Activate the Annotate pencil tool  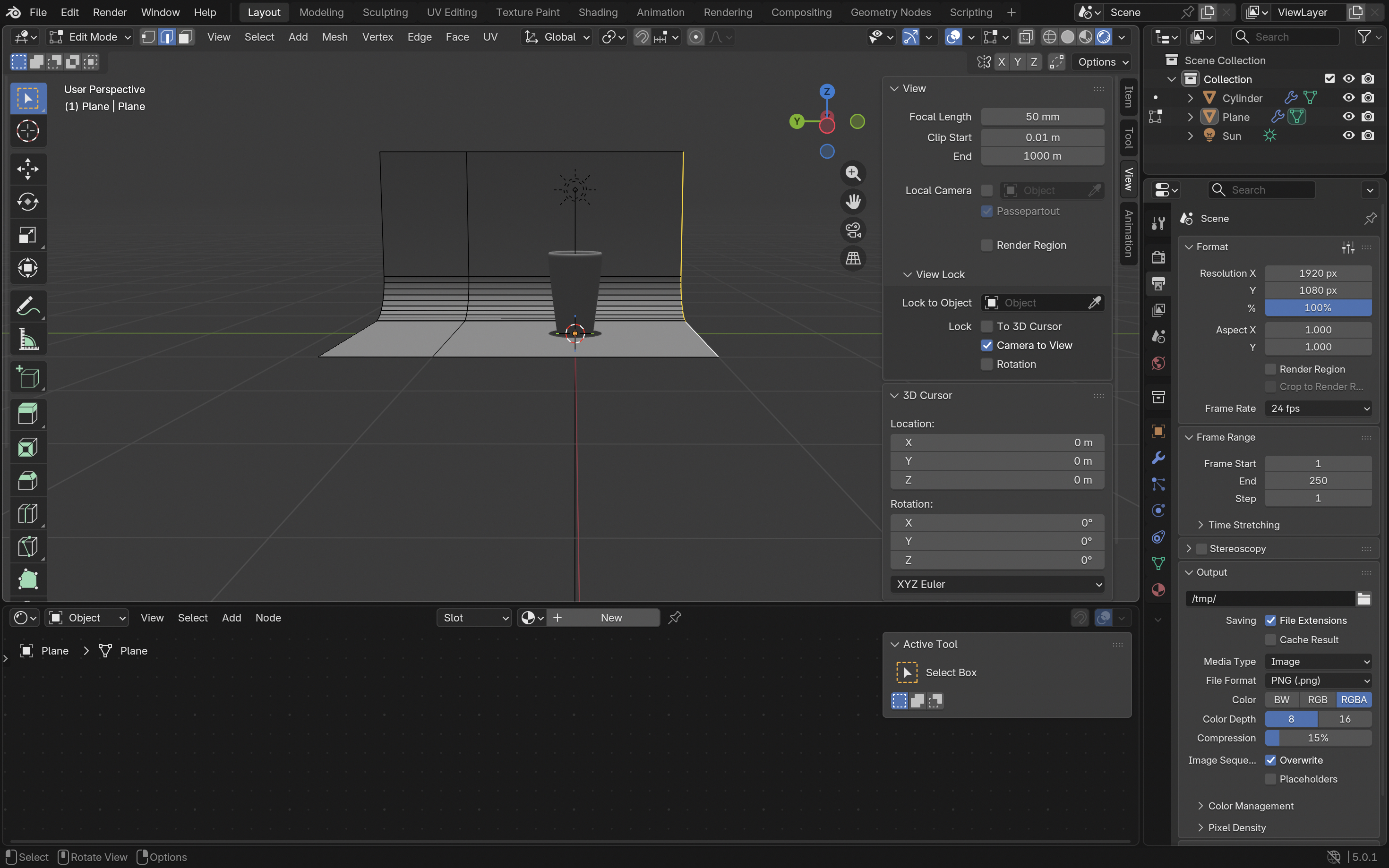(x=27, y=306)
